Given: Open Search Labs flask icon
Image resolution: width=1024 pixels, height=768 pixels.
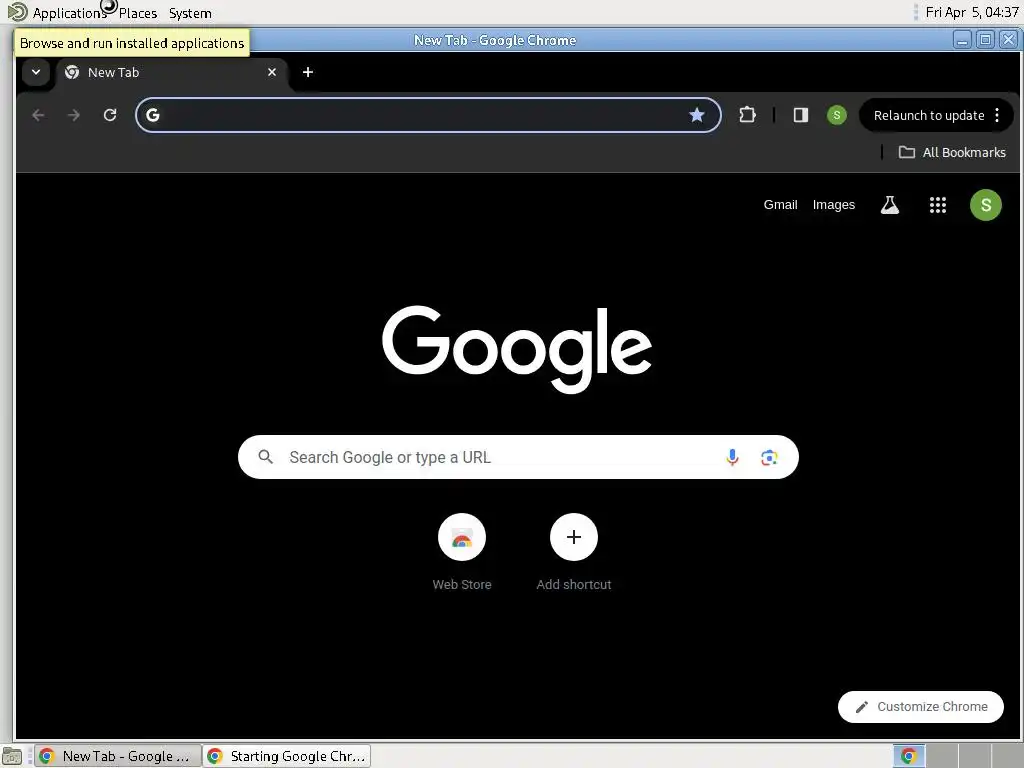Looking at the screenshot, I should pos(889,205).
